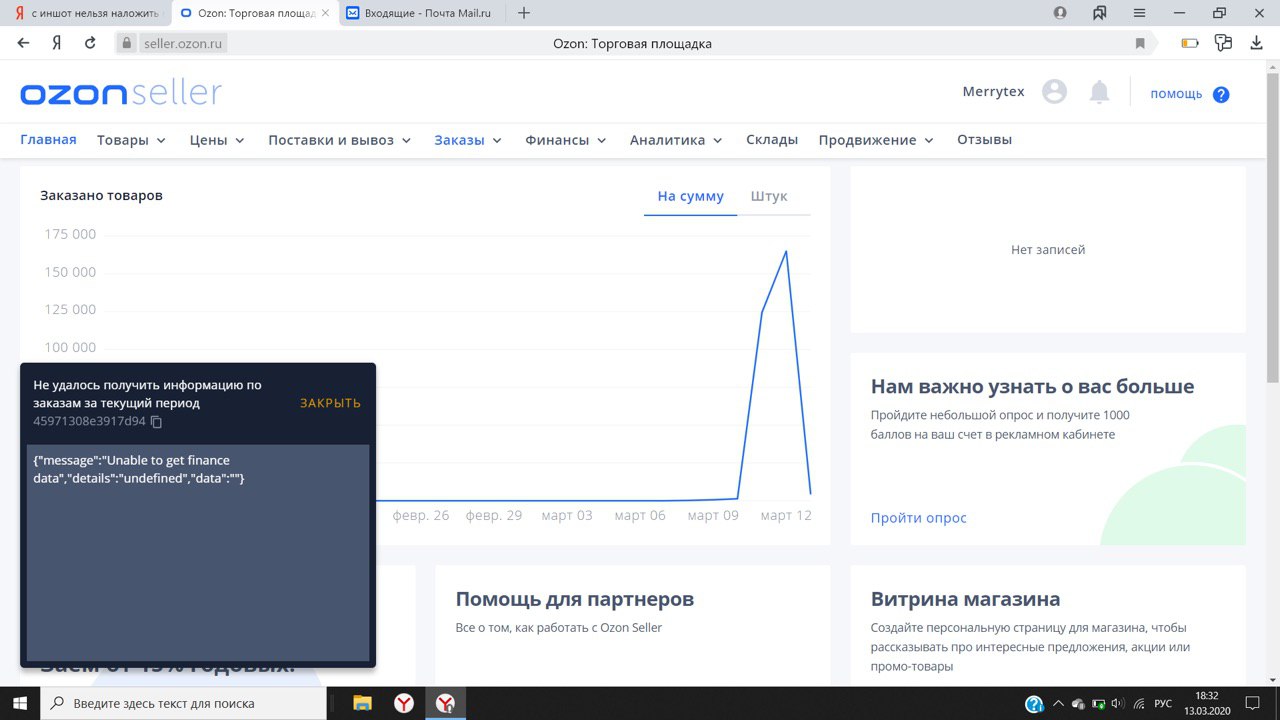This screenshot has width=1280, height=720.
Task: Open browser downloads
Action: (1257, 43)
